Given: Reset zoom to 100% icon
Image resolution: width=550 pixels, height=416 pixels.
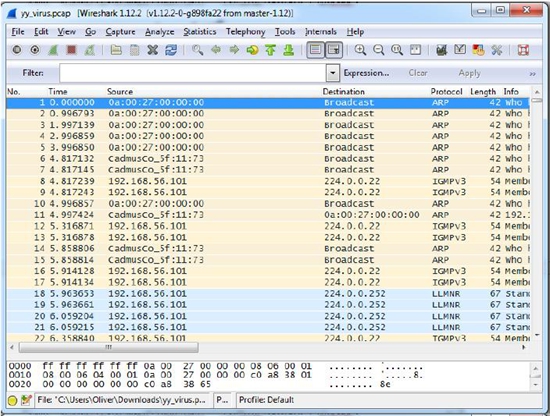Looking at the screenshot, I should point(397,50).
